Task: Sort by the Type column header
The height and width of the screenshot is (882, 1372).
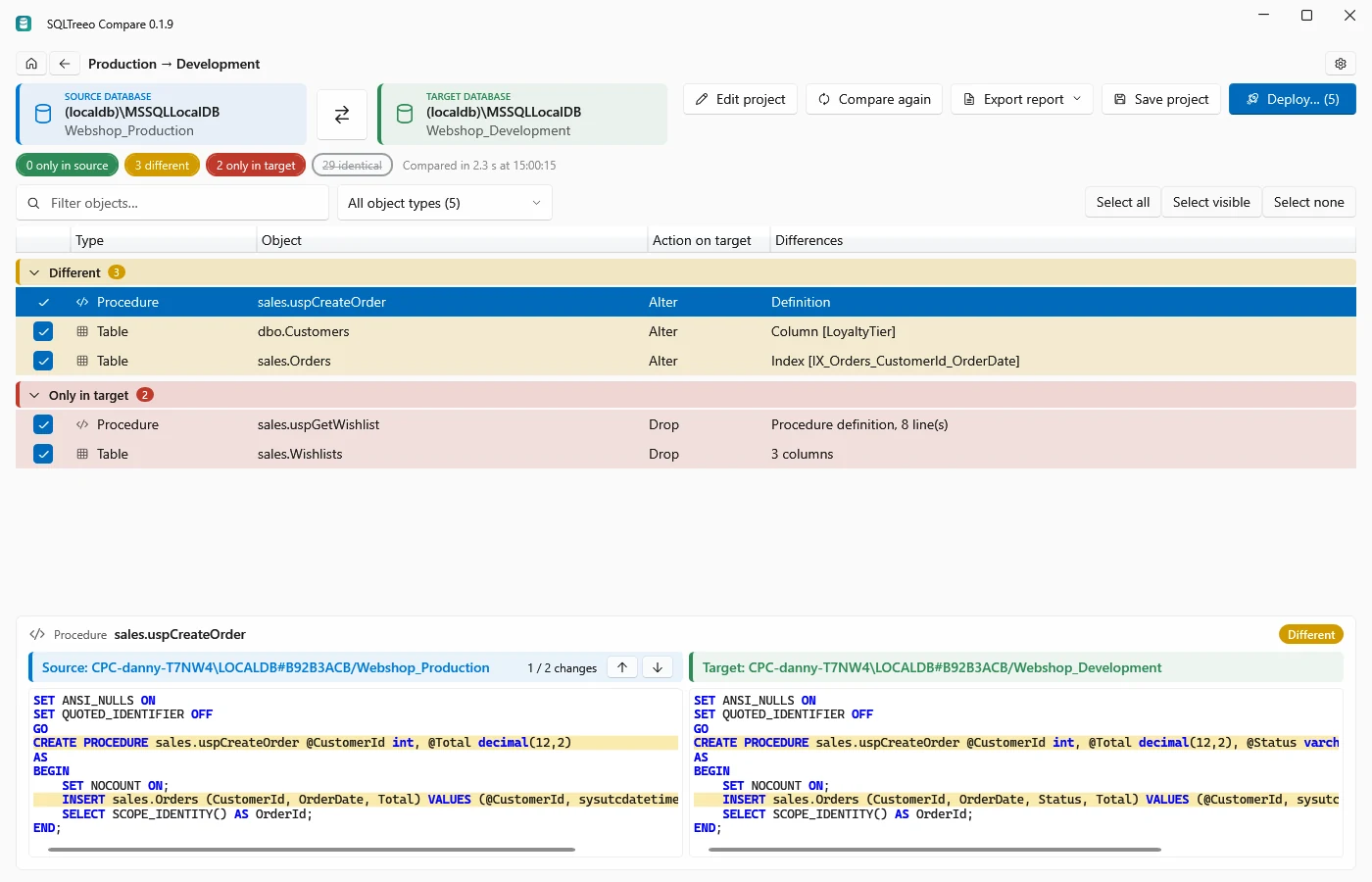Action: click(x=165, y=240)
